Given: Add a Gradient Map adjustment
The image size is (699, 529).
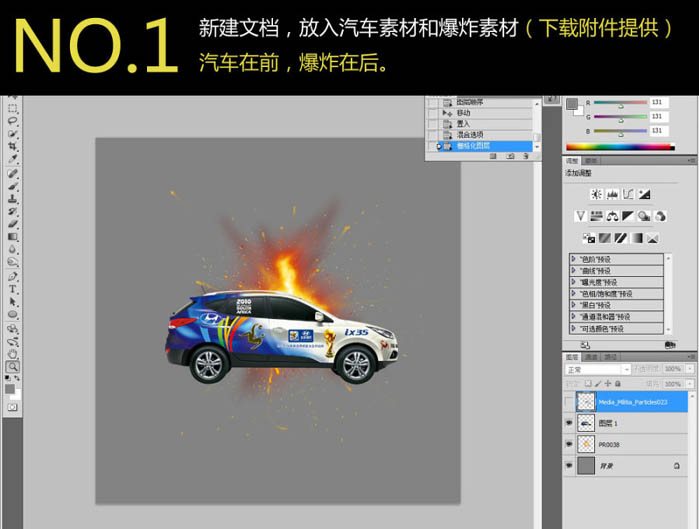Looking at the screenshot, I should point(637,238).
